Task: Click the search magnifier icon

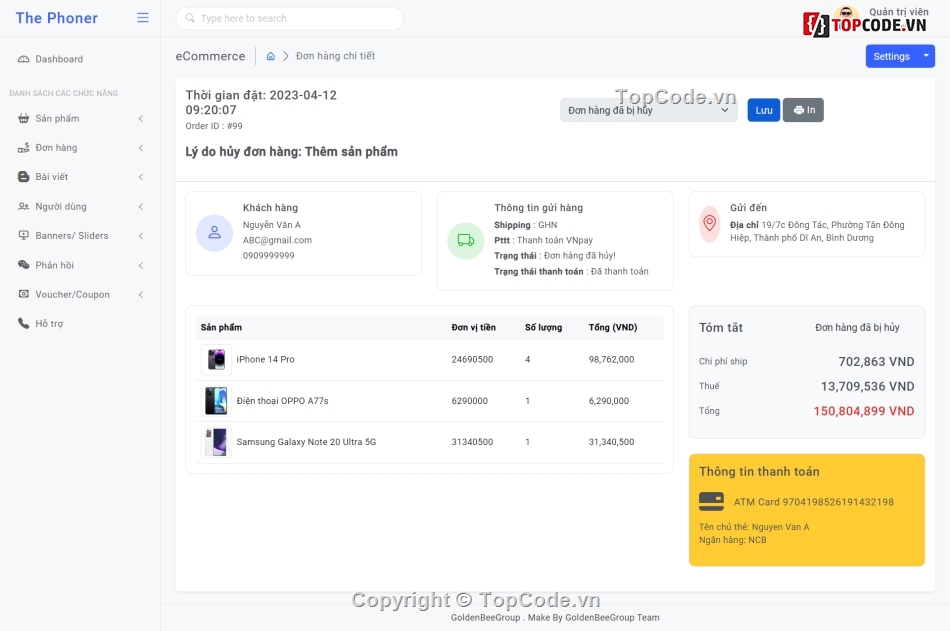Action: tap(189, 18)
